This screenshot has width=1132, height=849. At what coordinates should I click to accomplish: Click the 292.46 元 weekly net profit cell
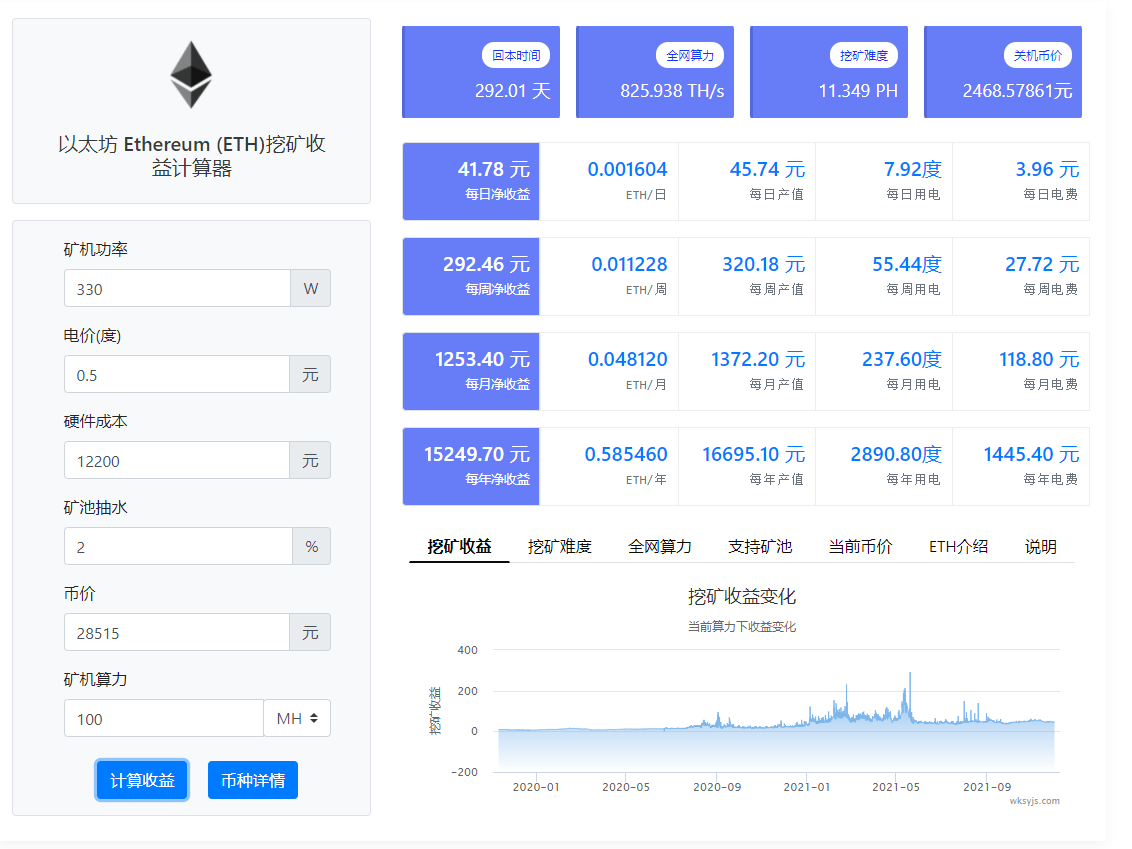click(x=471, y=277)
